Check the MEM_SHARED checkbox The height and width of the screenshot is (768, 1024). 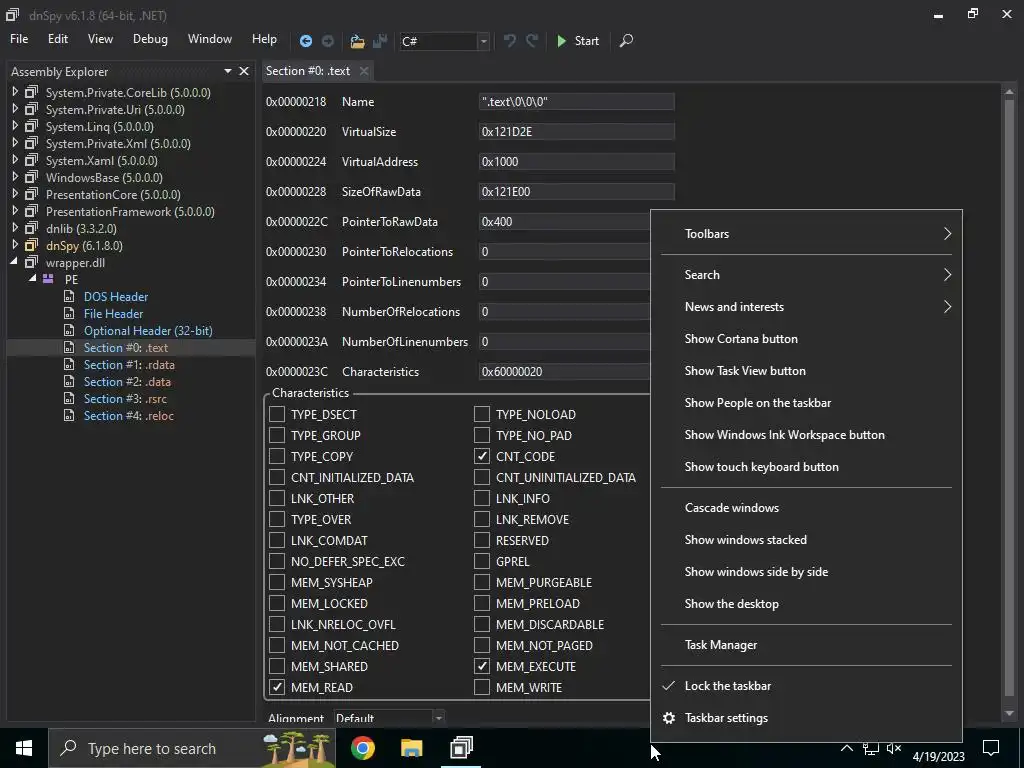(277, 666)
